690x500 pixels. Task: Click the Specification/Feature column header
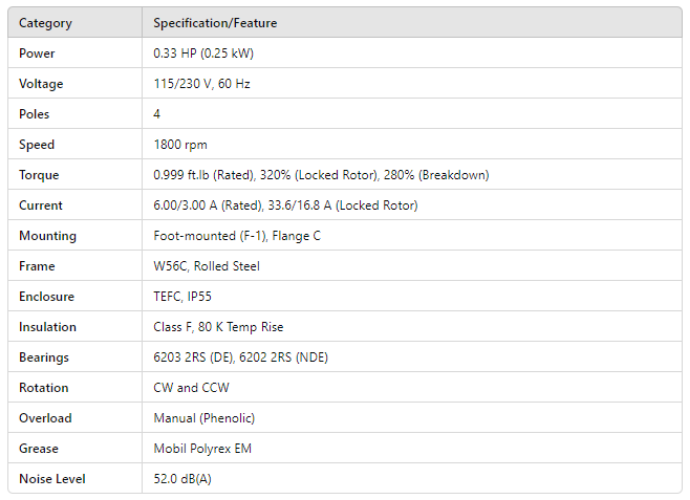point(215,23)
